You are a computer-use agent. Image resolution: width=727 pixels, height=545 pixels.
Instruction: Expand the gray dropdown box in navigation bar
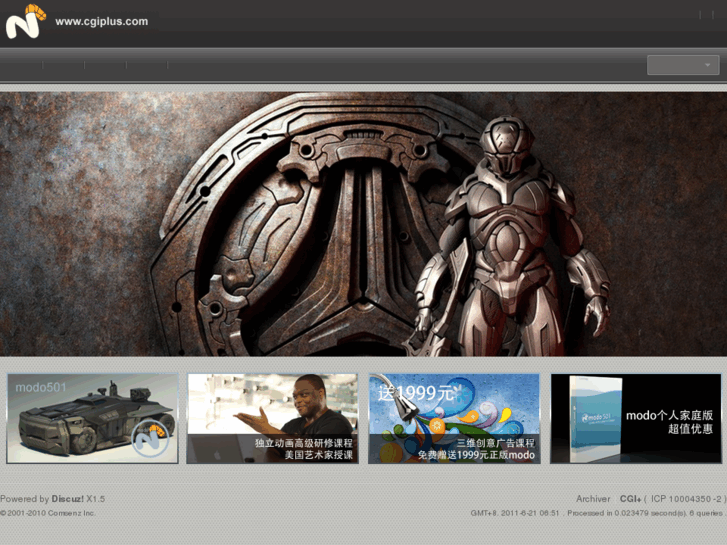tap(683, 65)
